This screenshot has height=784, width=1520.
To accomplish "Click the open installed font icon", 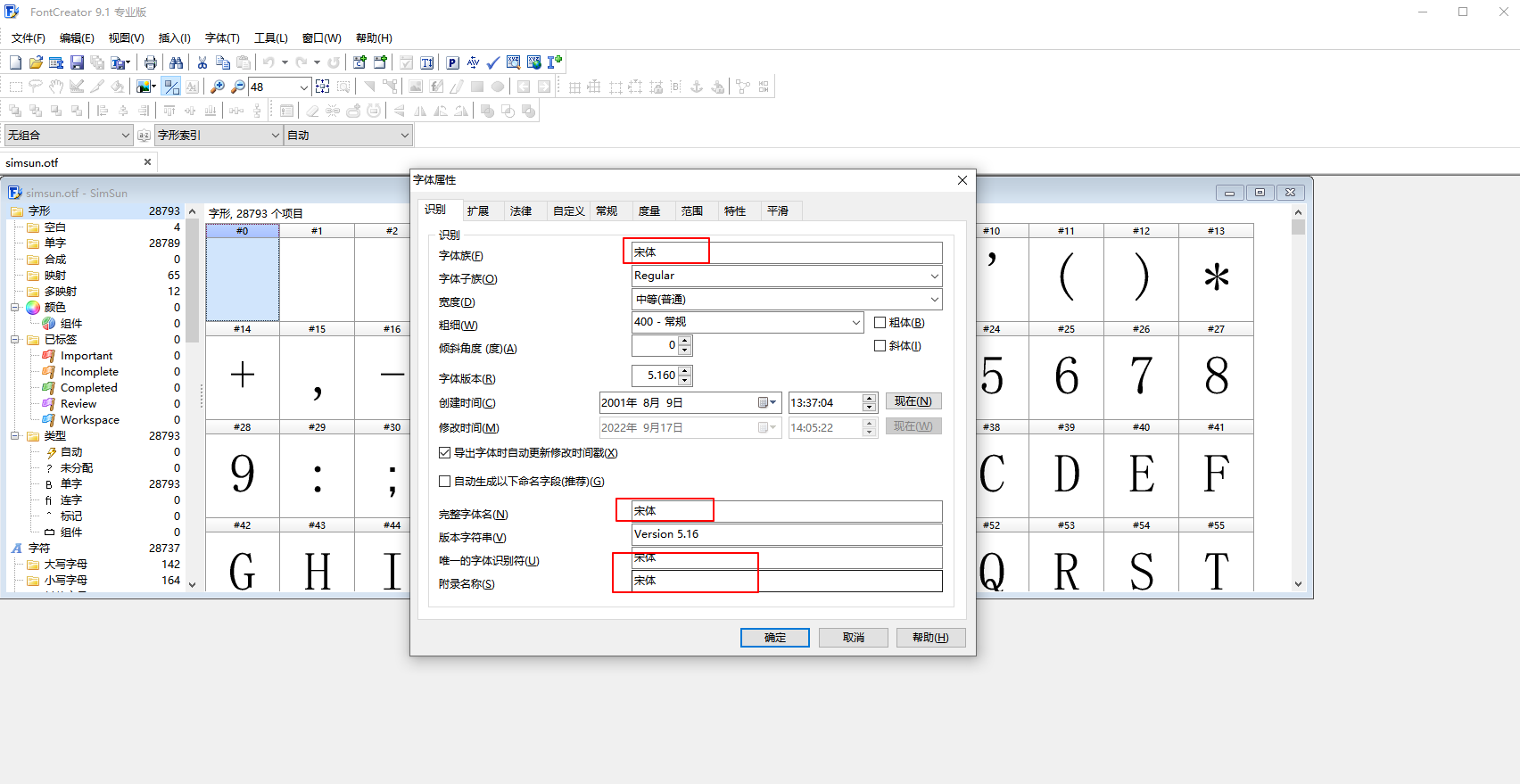I will (56, 62).
